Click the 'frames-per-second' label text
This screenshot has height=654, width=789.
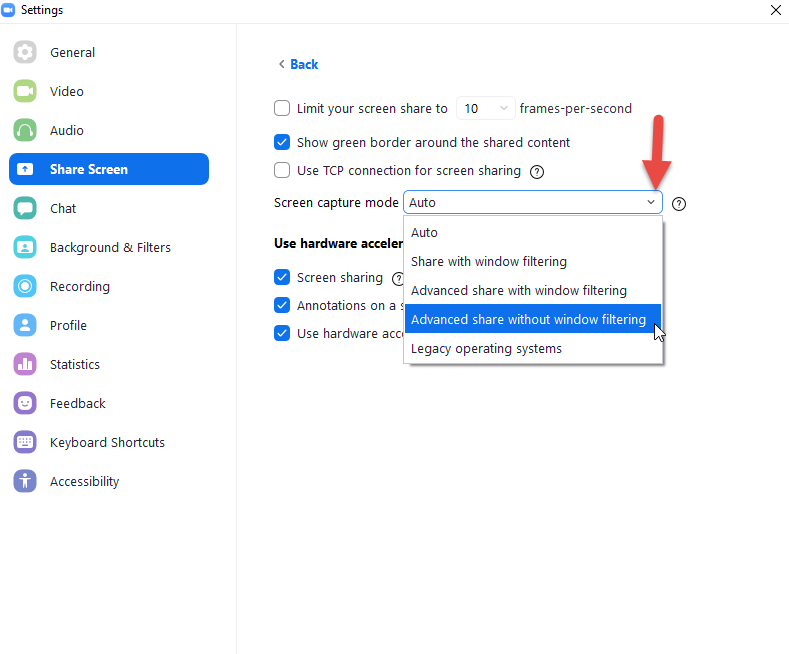576,109
